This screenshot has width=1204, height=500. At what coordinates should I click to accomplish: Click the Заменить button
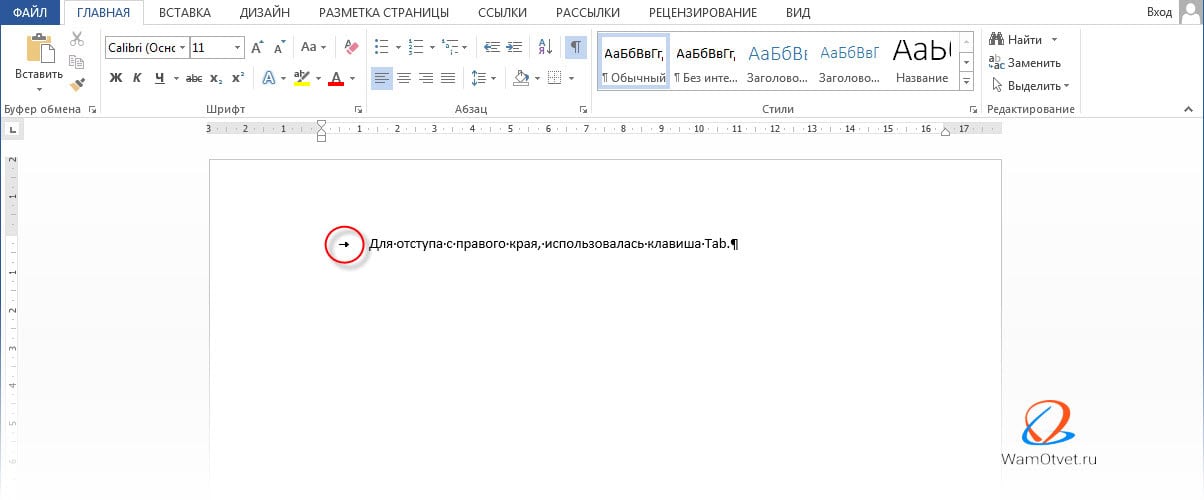1025,63
